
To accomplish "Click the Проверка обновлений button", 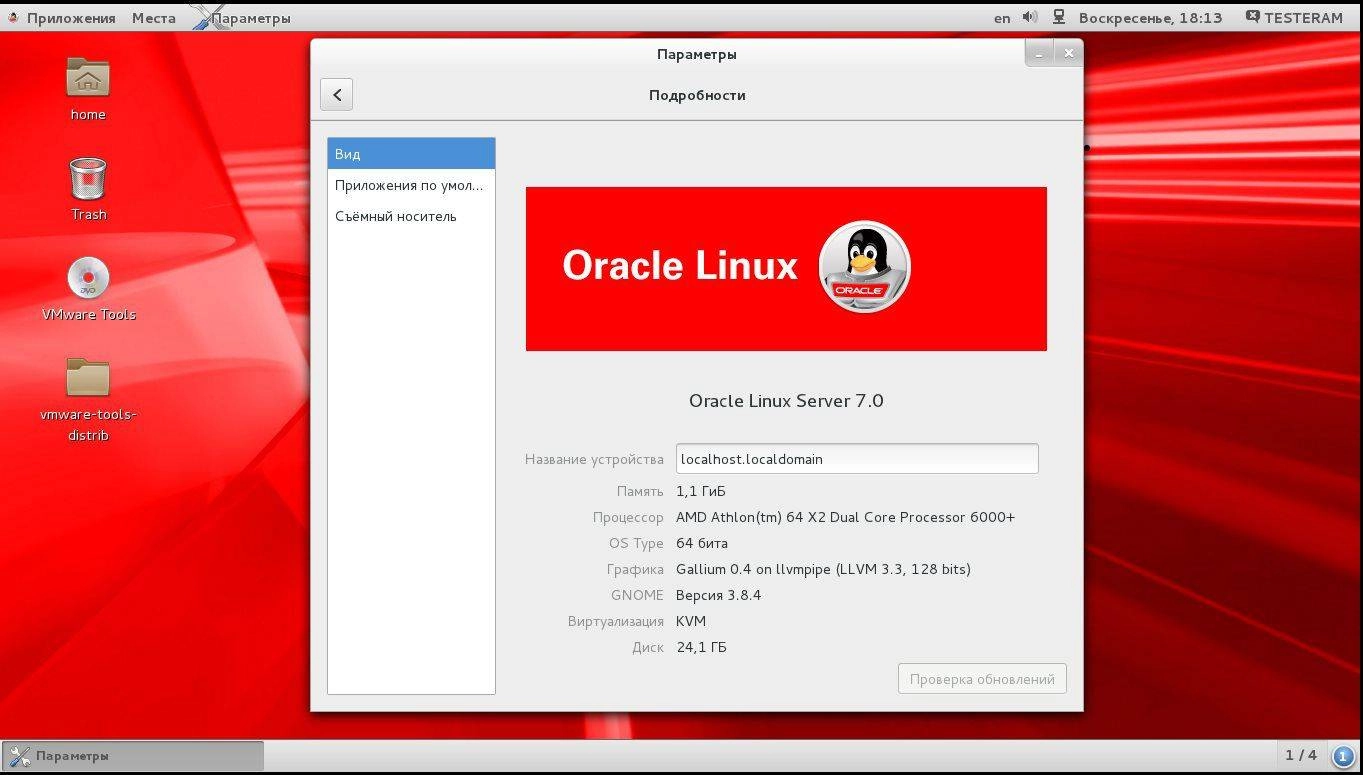I will tap(982, 679).
